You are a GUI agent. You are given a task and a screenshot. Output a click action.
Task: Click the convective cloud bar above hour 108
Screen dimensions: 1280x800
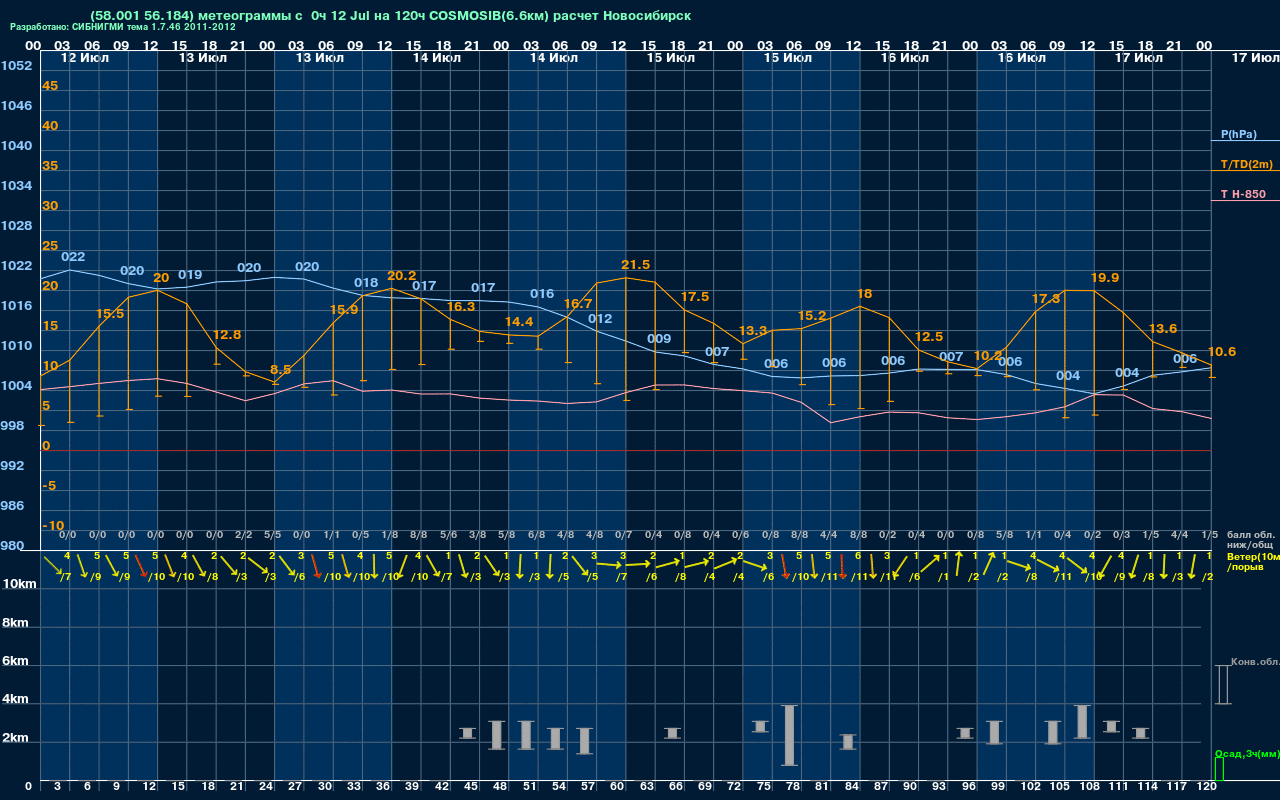pos(1082,722)
